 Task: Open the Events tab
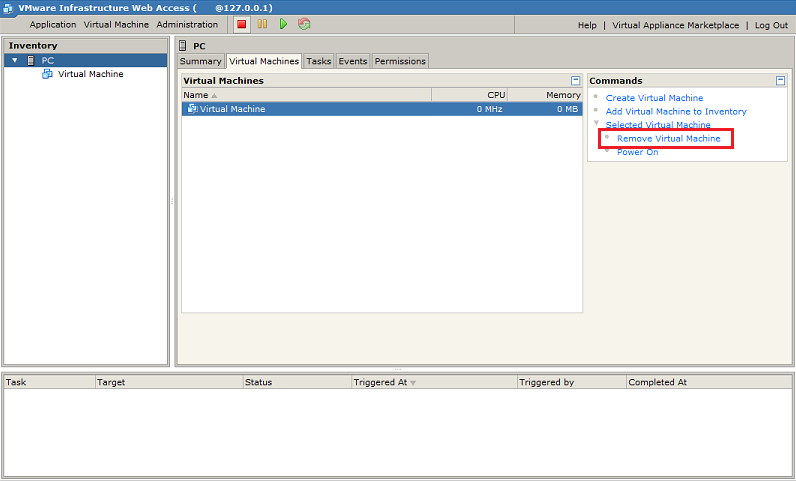[x=352, y=61]
